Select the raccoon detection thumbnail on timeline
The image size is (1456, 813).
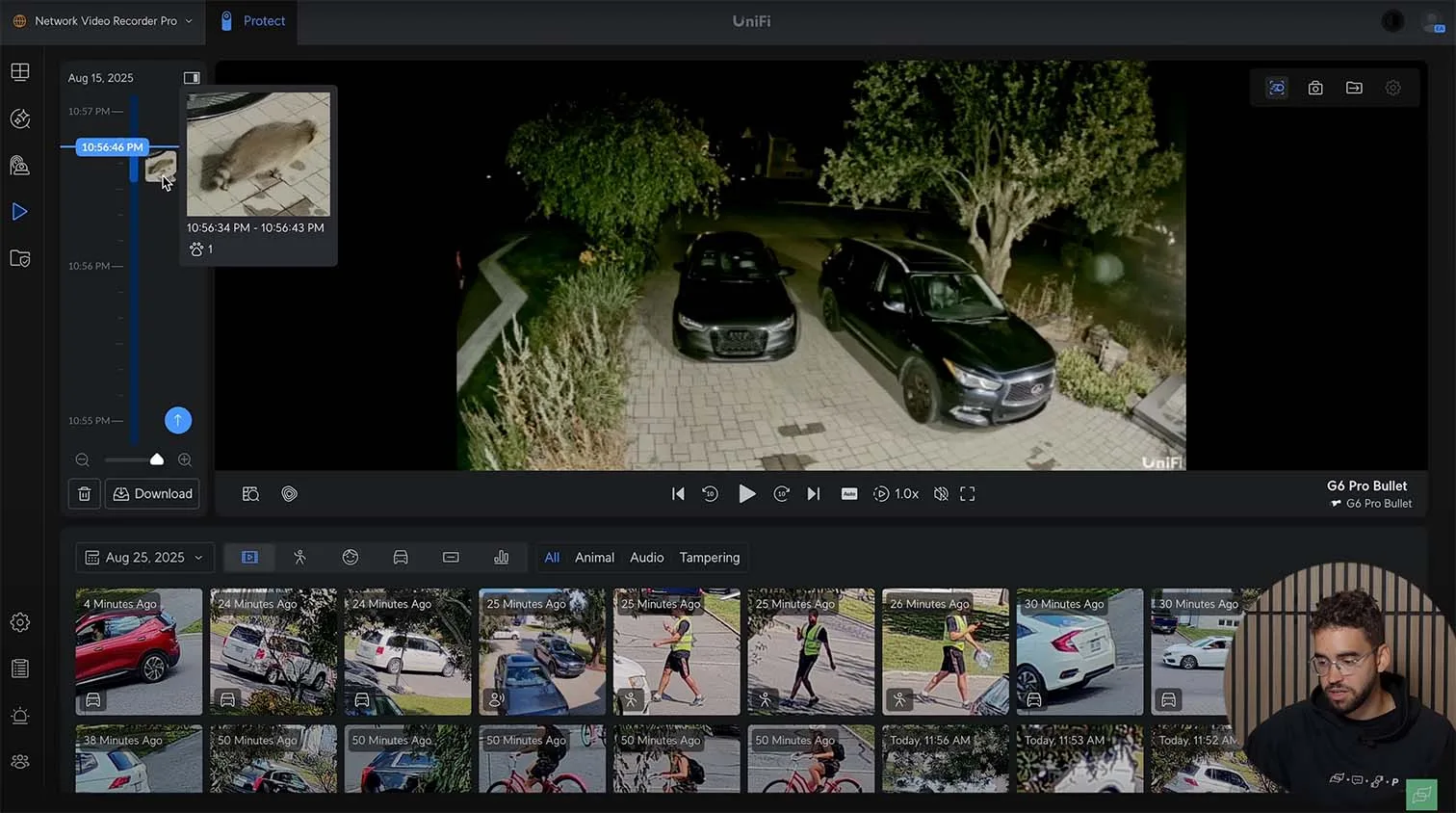coord(160,166)
